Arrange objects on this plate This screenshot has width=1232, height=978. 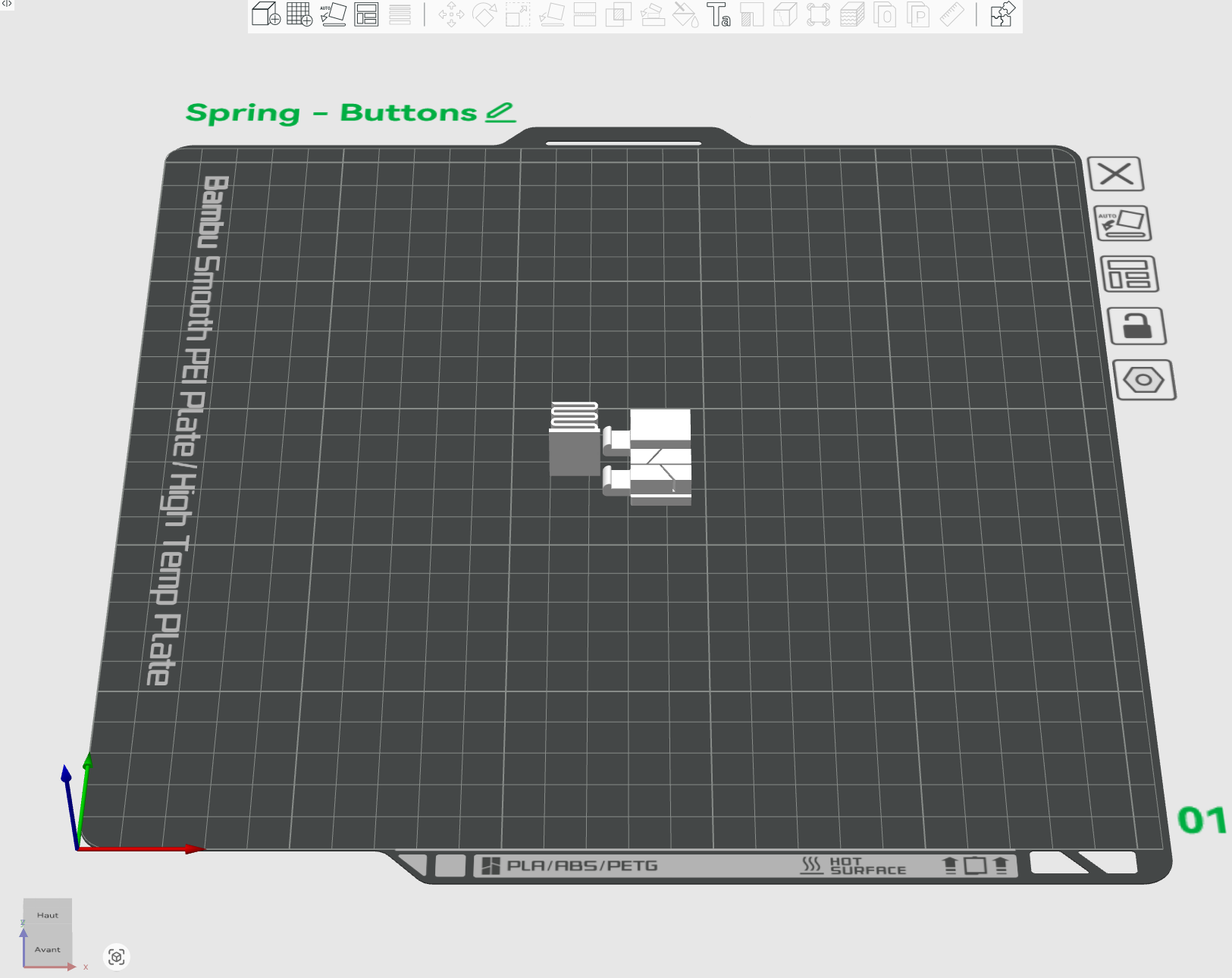(1129, 274)
